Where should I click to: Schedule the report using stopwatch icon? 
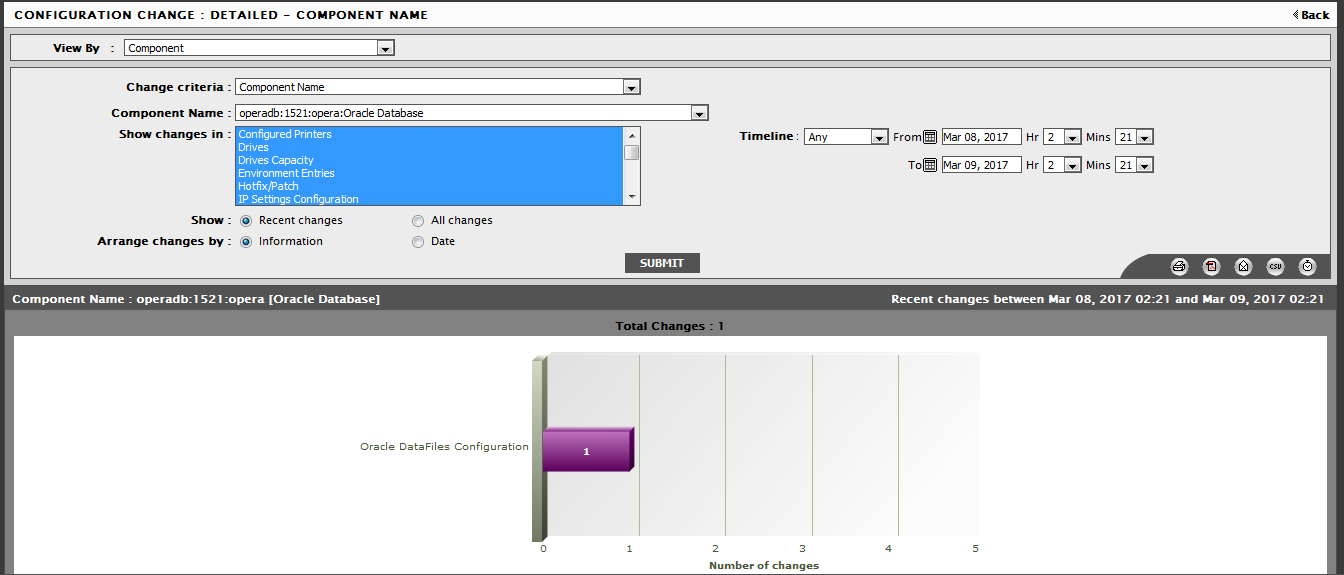[1307, 266]
